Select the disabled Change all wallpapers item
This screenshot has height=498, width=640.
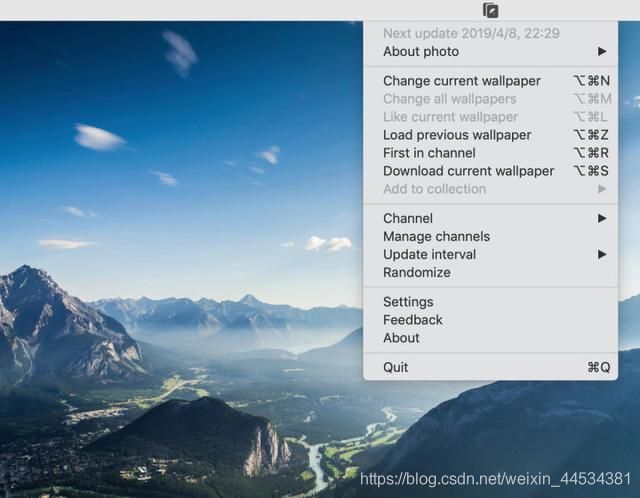click(x=490, y=99)
